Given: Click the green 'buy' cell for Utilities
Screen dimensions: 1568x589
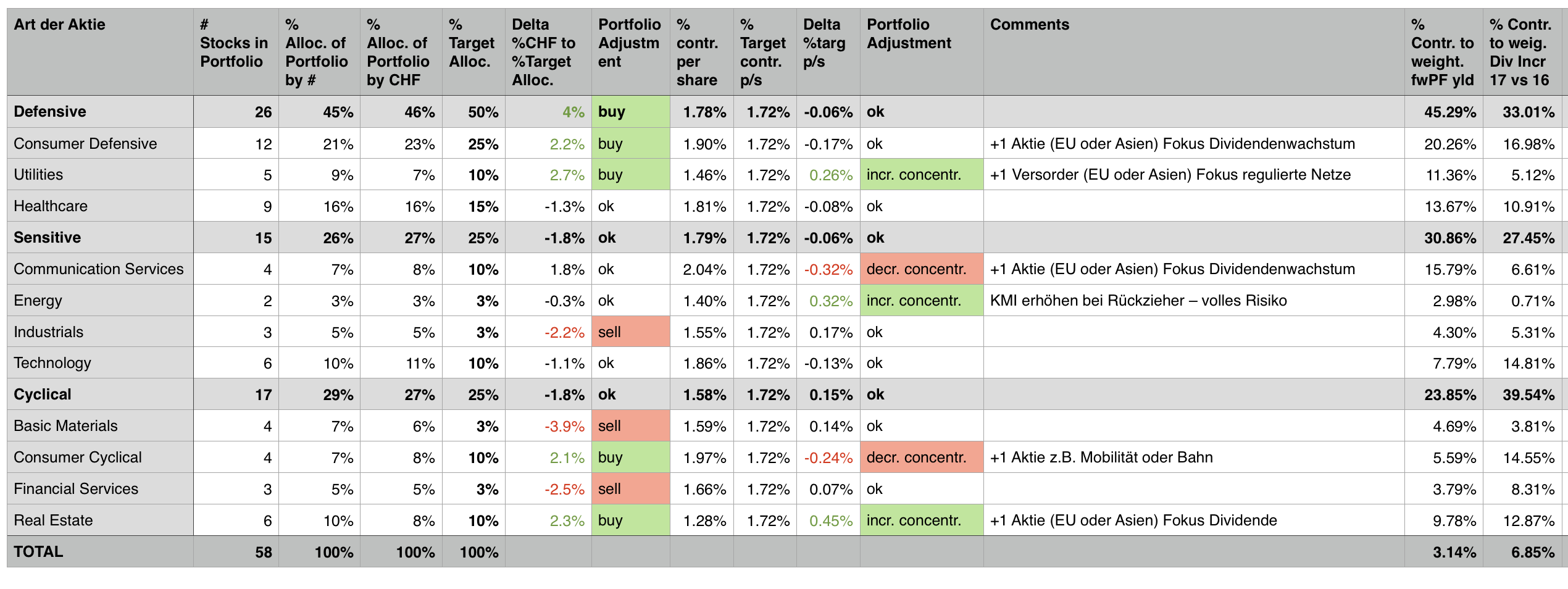Looking at the screenshot, I should tap(630, 175).
